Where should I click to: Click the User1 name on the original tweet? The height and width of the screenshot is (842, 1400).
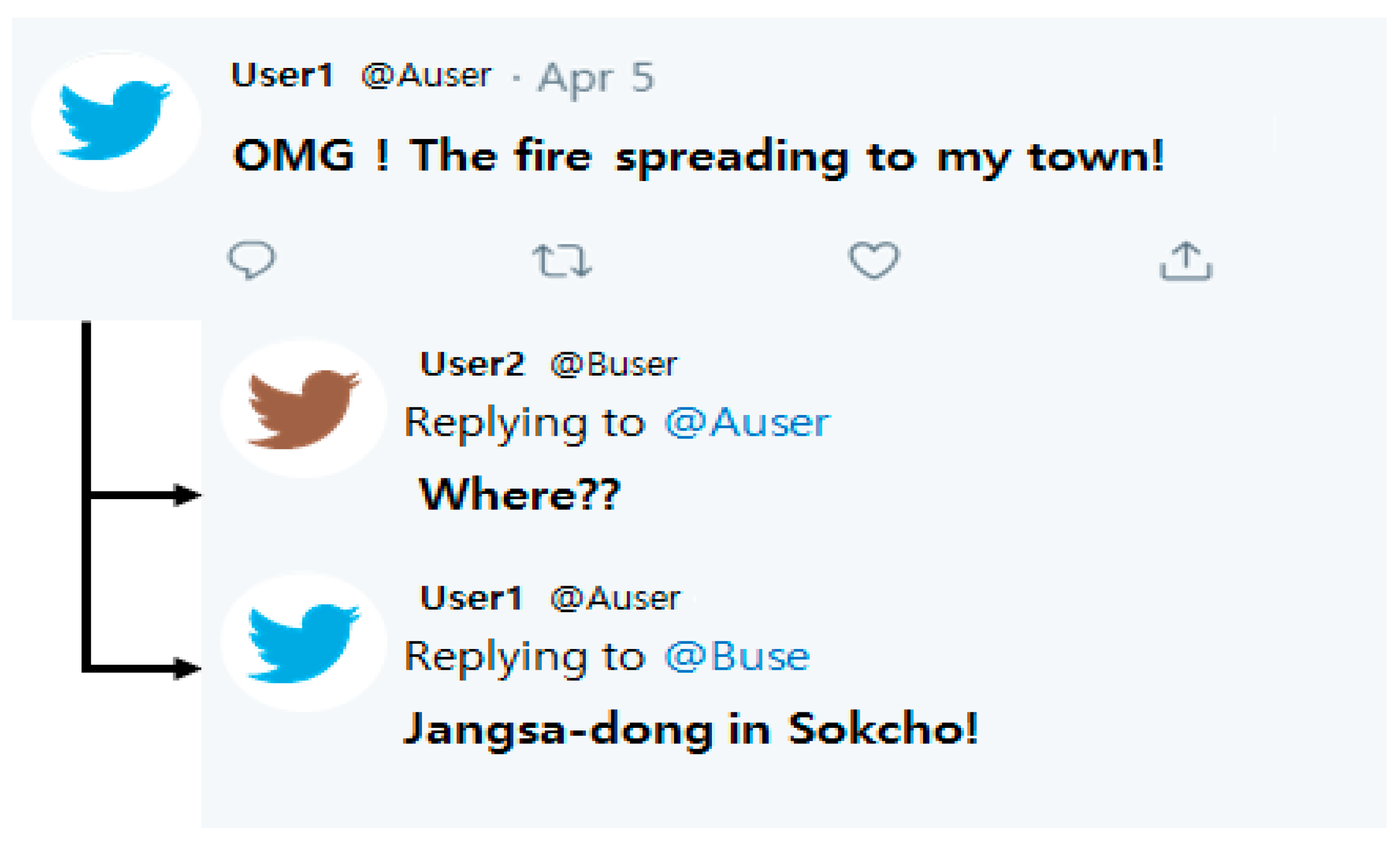click(282, 75)
